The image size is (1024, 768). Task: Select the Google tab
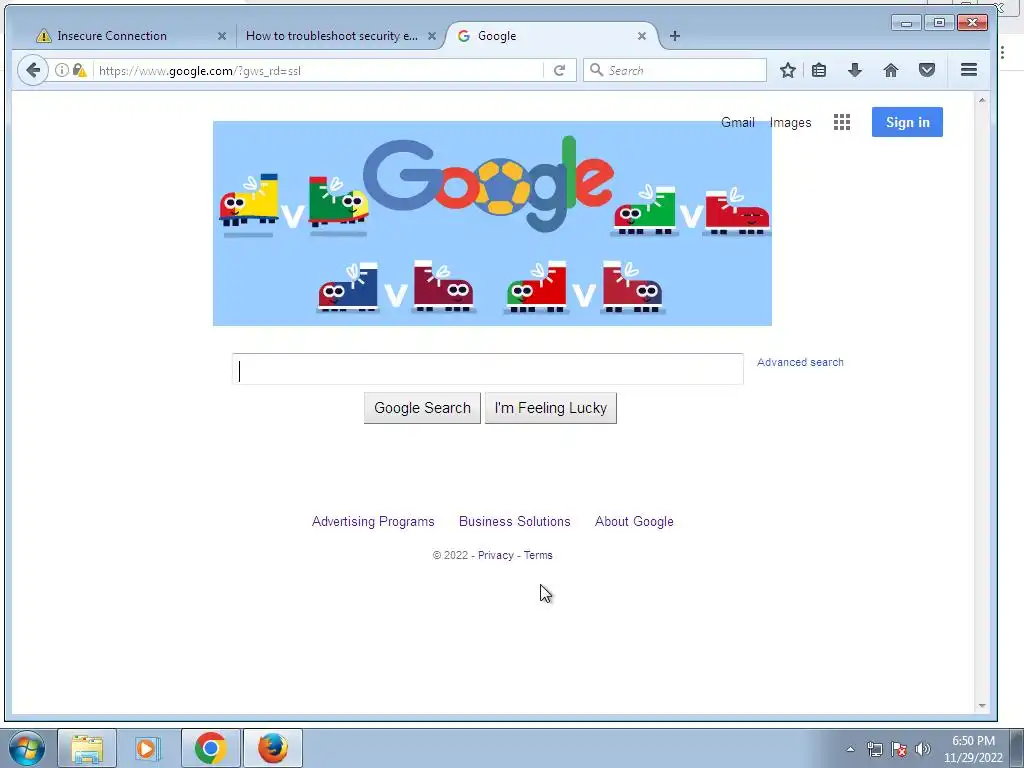tap(551, 36)
